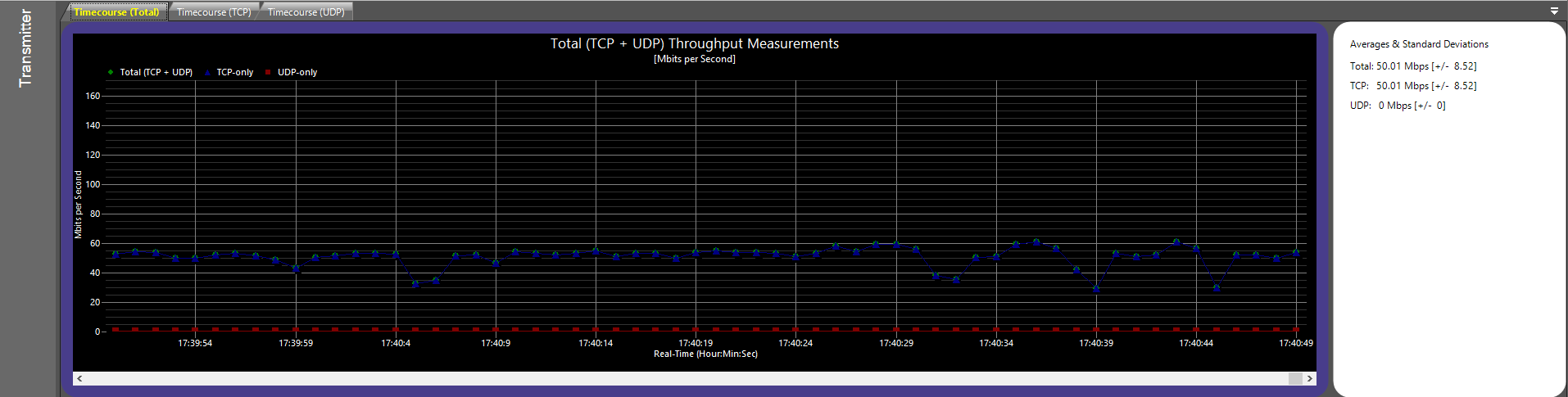1568x397 pixels.
Task: Click the 17:40:49 time axis label
Action: pyautogui.click(x=1296, y=343)
